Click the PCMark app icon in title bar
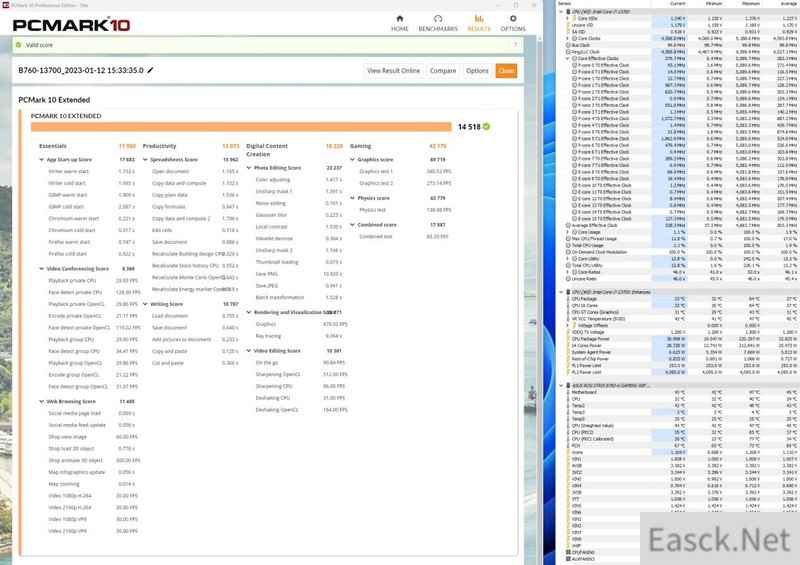Image resolution: width=800 pixels, height=565 pixels. coord(6,5)
